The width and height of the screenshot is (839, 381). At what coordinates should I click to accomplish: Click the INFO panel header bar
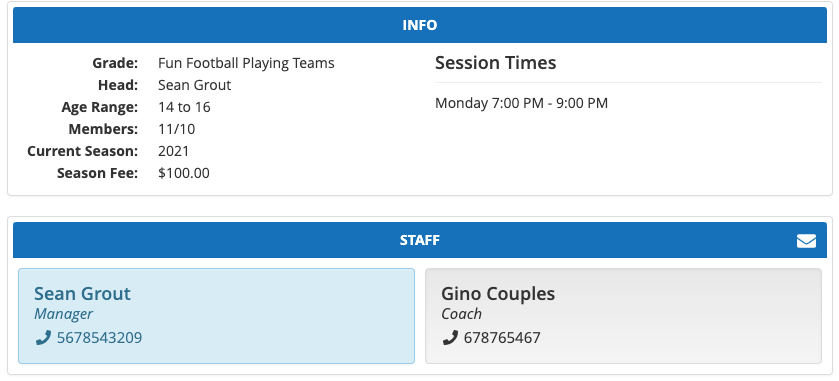click(x=420, y=25)
